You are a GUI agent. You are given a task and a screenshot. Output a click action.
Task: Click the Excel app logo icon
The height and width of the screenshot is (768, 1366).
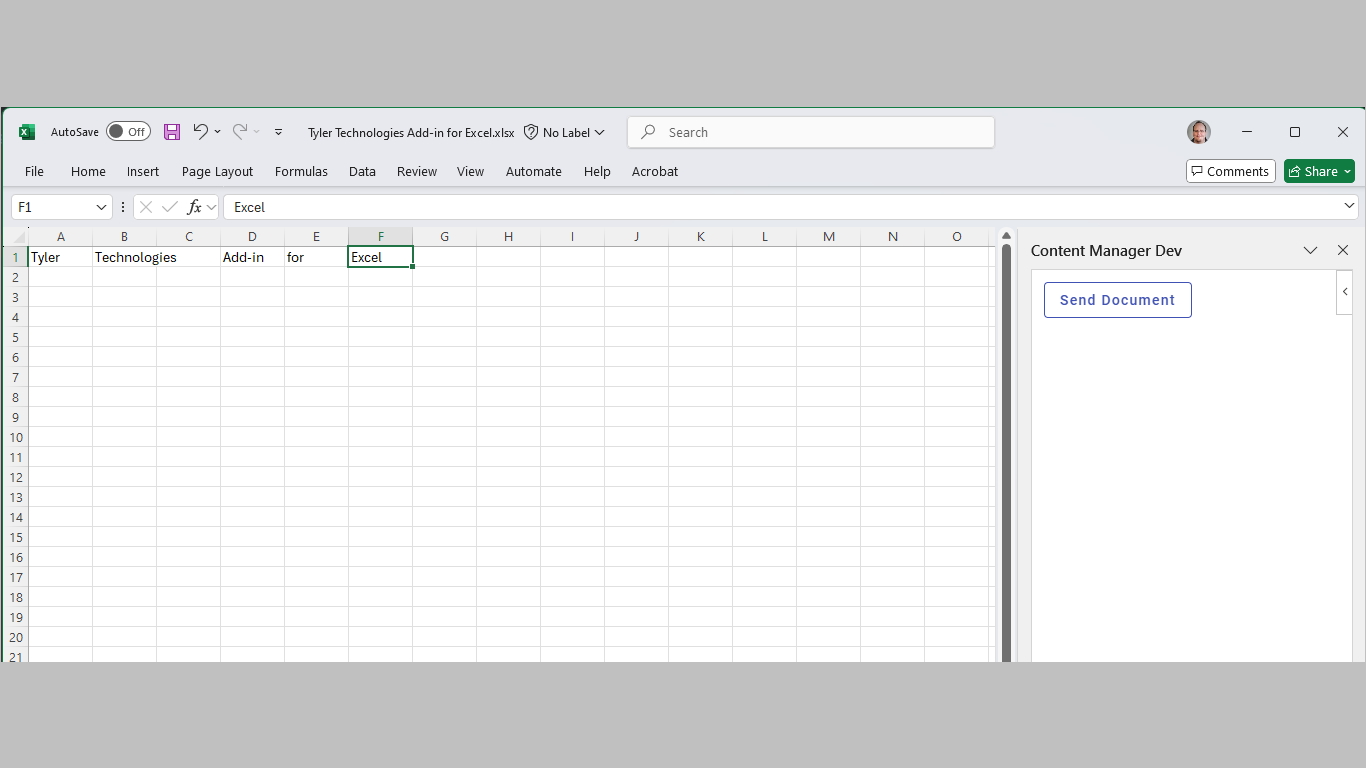(27, 132)
